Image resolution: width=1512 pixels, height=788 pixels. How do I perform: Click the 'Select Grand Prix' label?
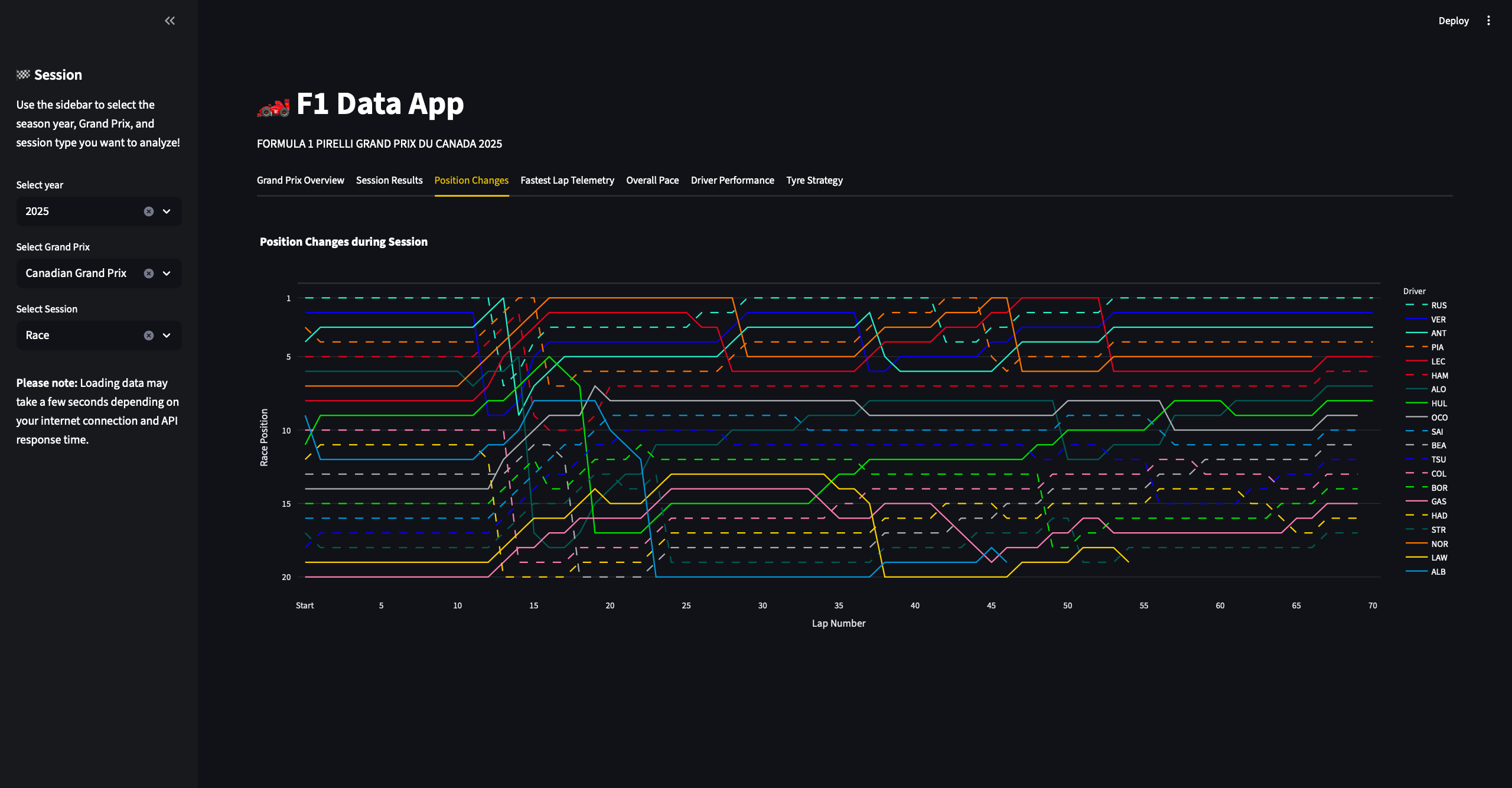point(53,247)
